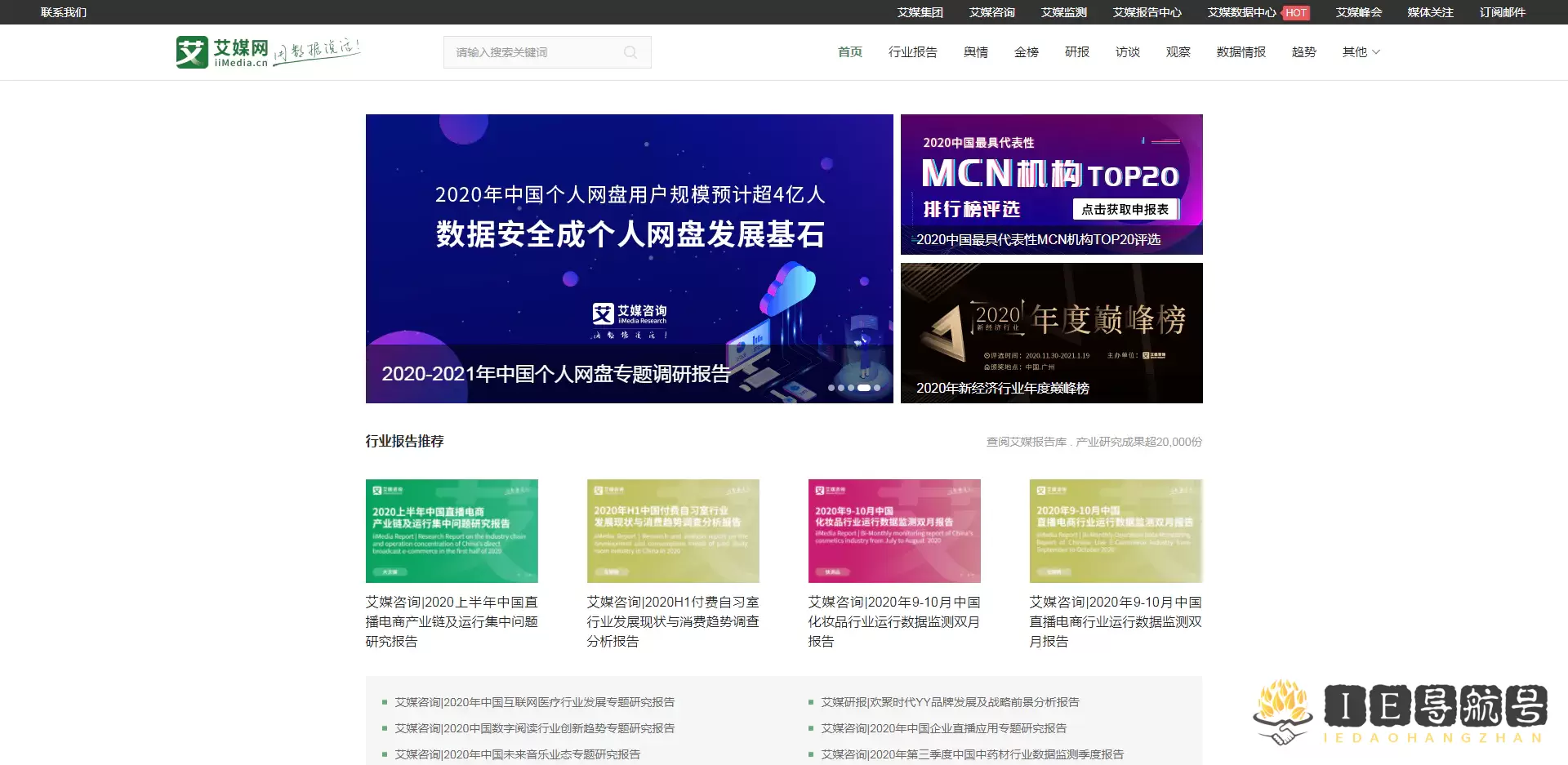Image resolution: width=1568 pixels, height=765 pixels.
Task: Select the 观察 navigation item
Action: pos(1178,52)
